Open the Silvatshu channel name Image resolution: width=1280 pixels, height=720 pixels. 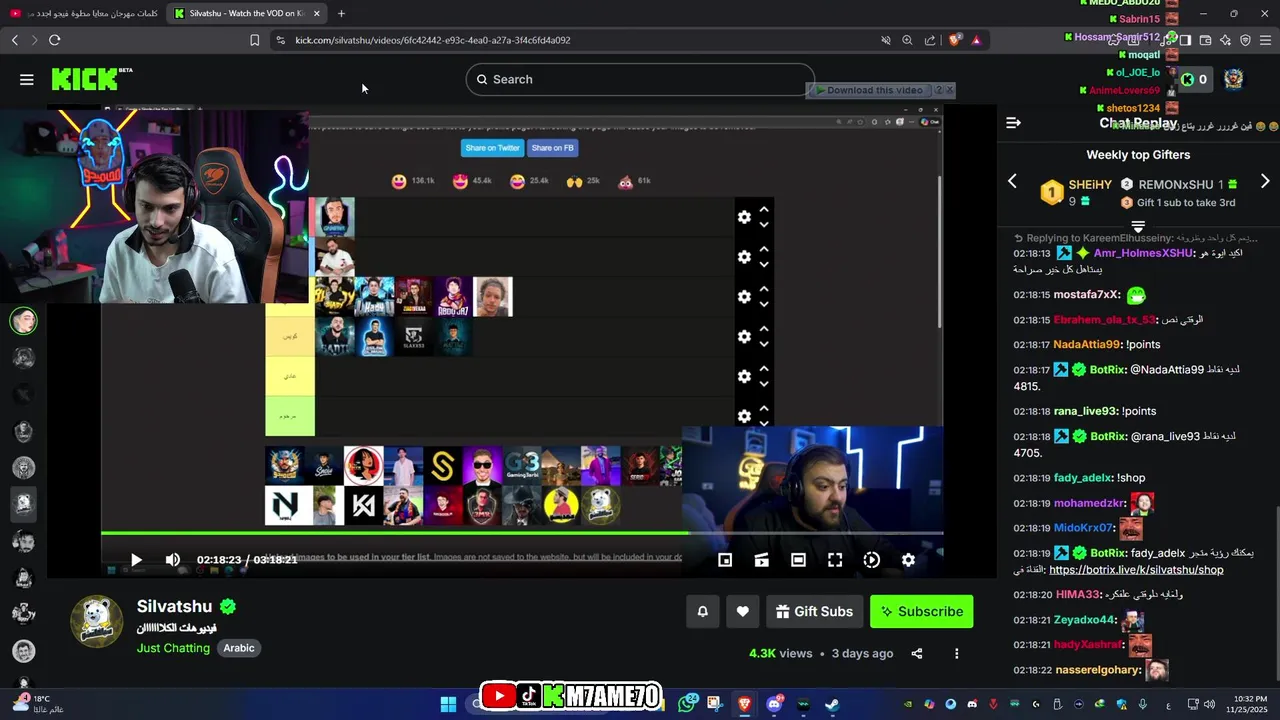[175, 606]
